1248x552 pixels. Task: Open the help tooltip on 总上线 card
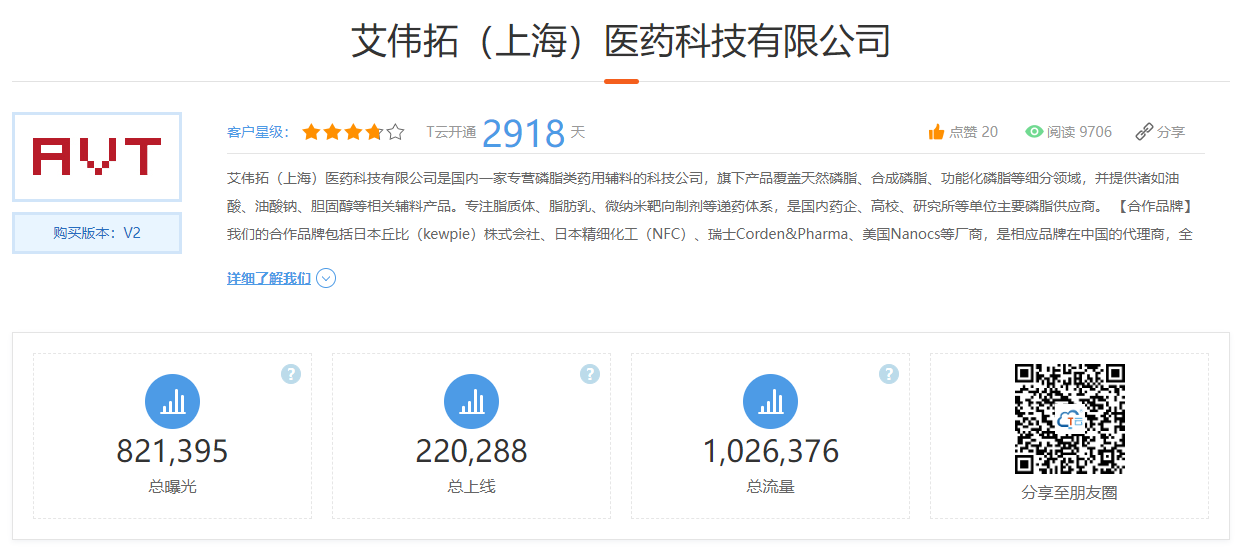click(590, 374)
